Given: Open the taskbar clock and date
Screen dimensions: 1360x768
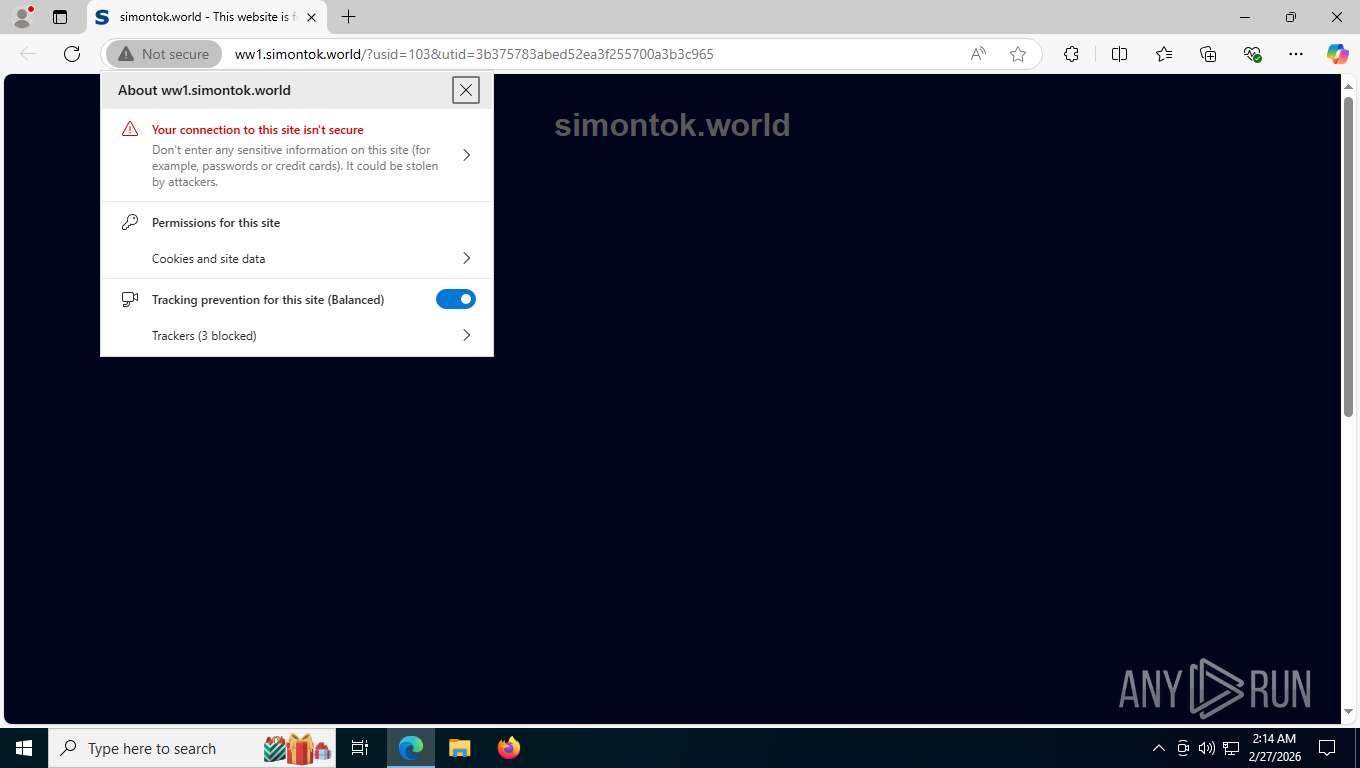Looking at the screenshot, I should 1273,748.
